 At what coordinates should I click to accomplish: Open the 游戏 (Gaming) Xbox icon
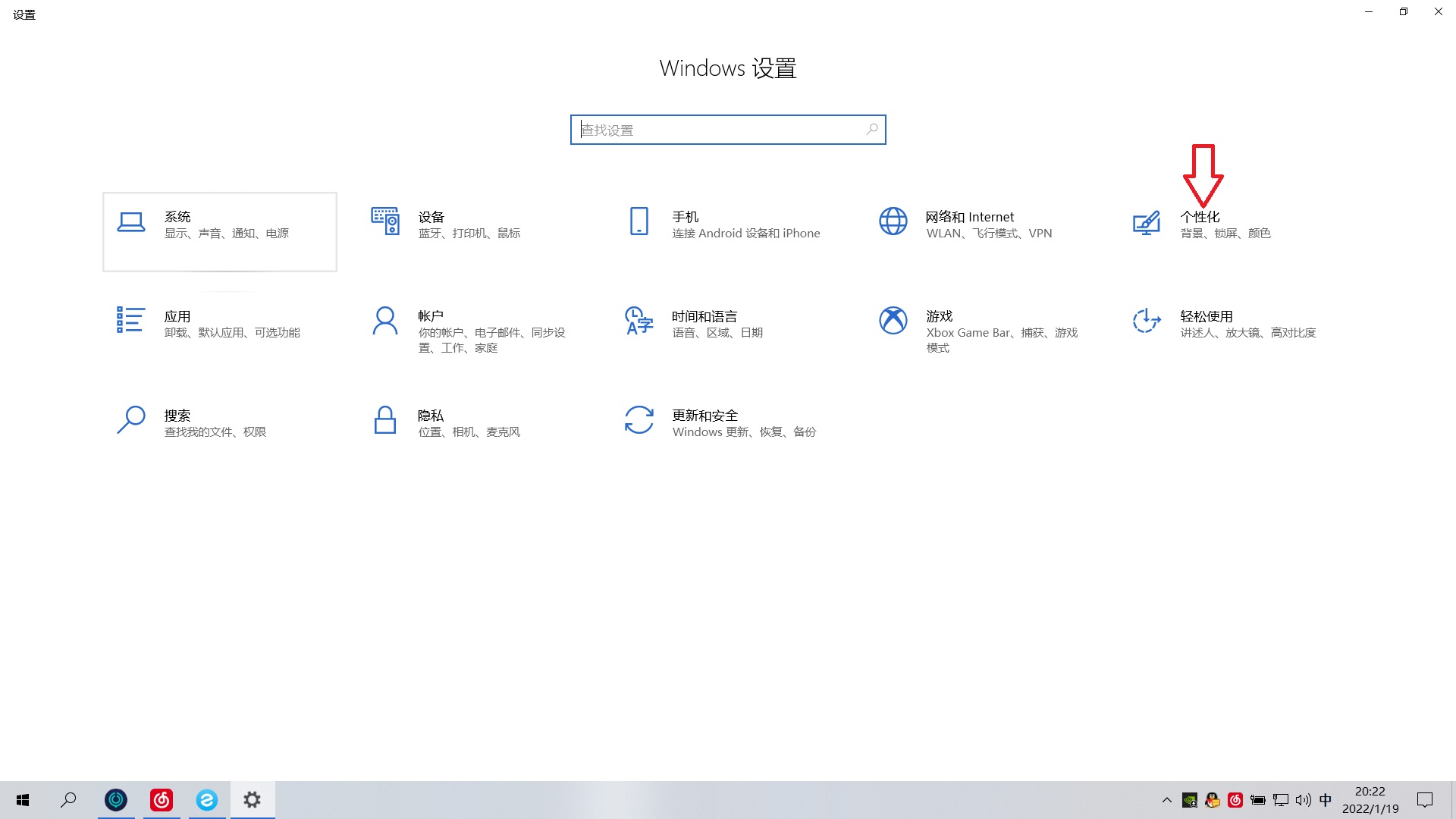[x=893, y=320]
